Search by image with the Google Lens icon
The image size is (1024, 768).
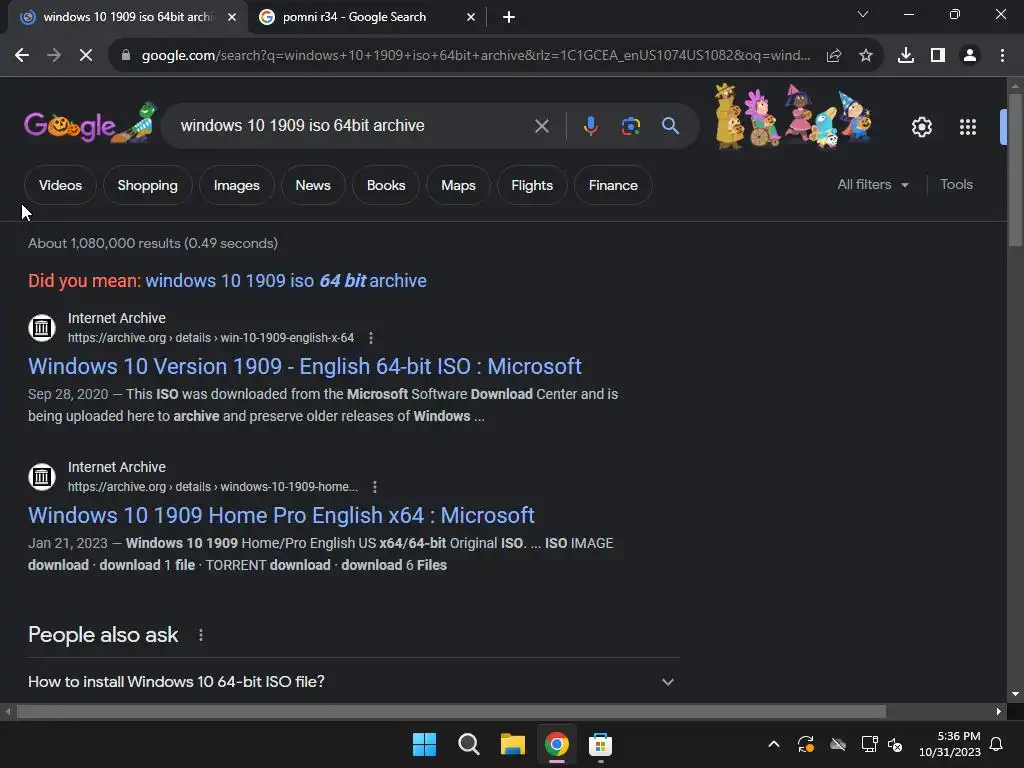click(x=630, y=126)
